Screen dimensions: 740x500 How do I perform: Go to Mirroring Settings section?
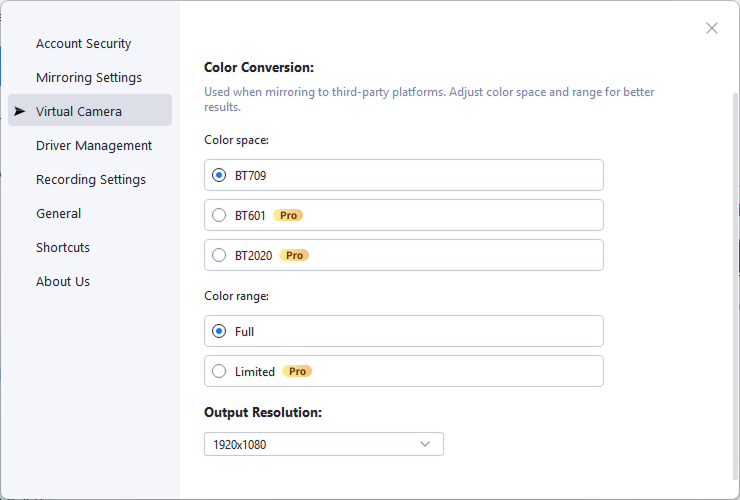tap(89, 78)
